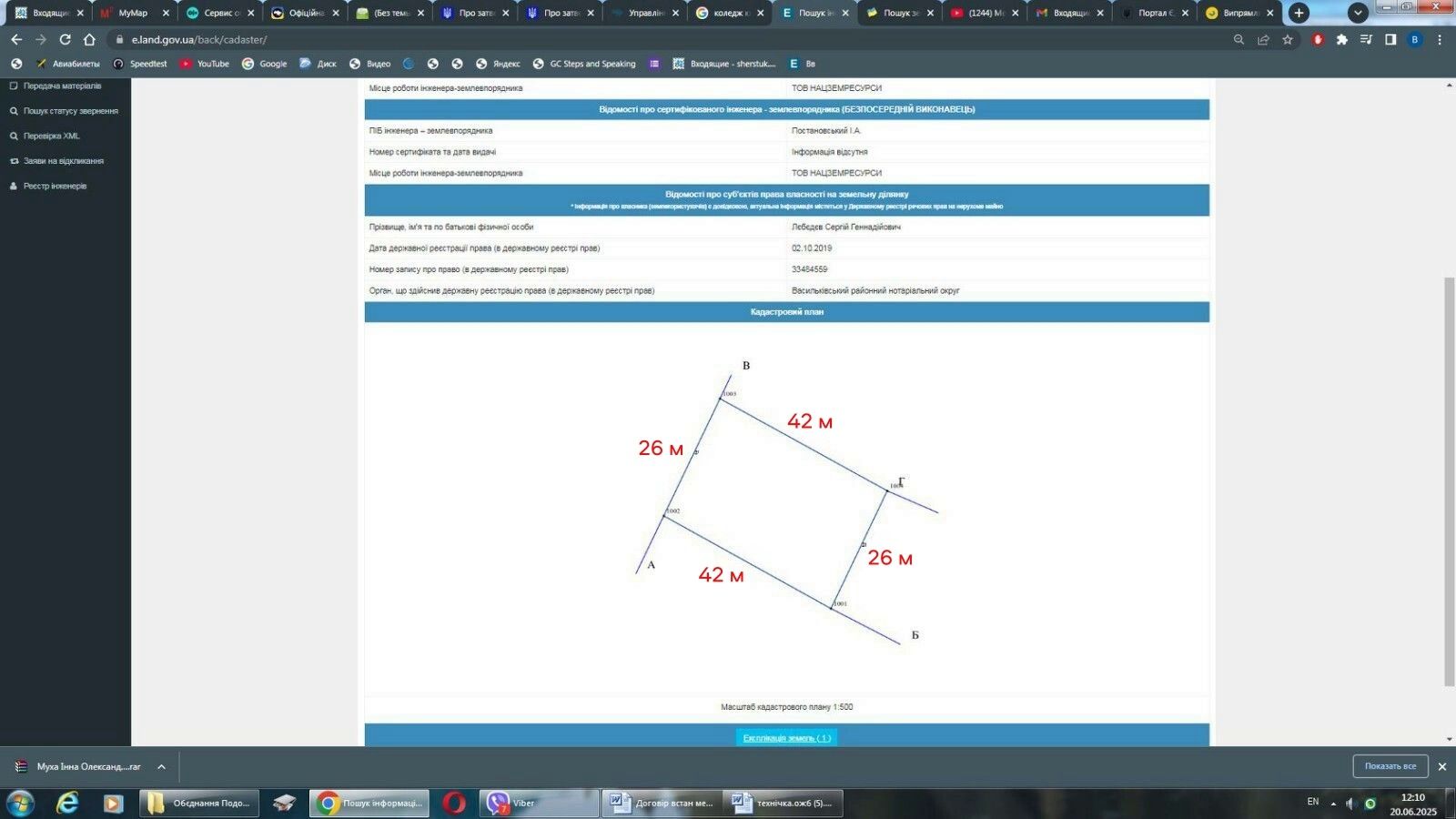1456x819 pixels.
Task: Launch Internet Explorer from taskbar
Action: (x=67, y=803)
